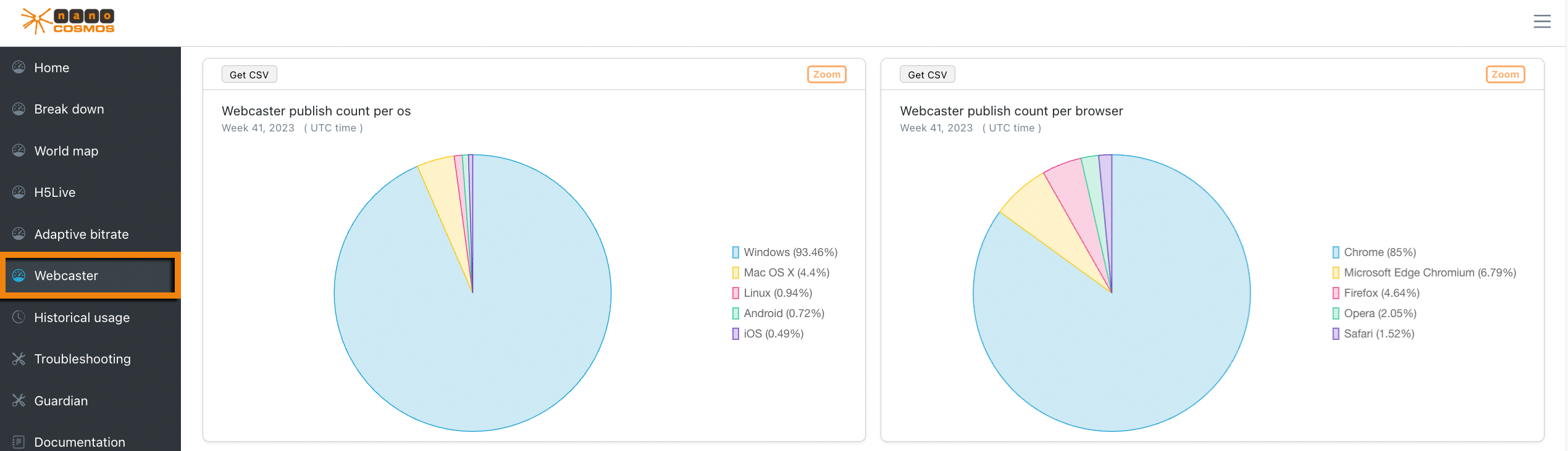Click the nanocosmos logo
This screenshot has width=1568, height=451.
[x=68, y=21]
